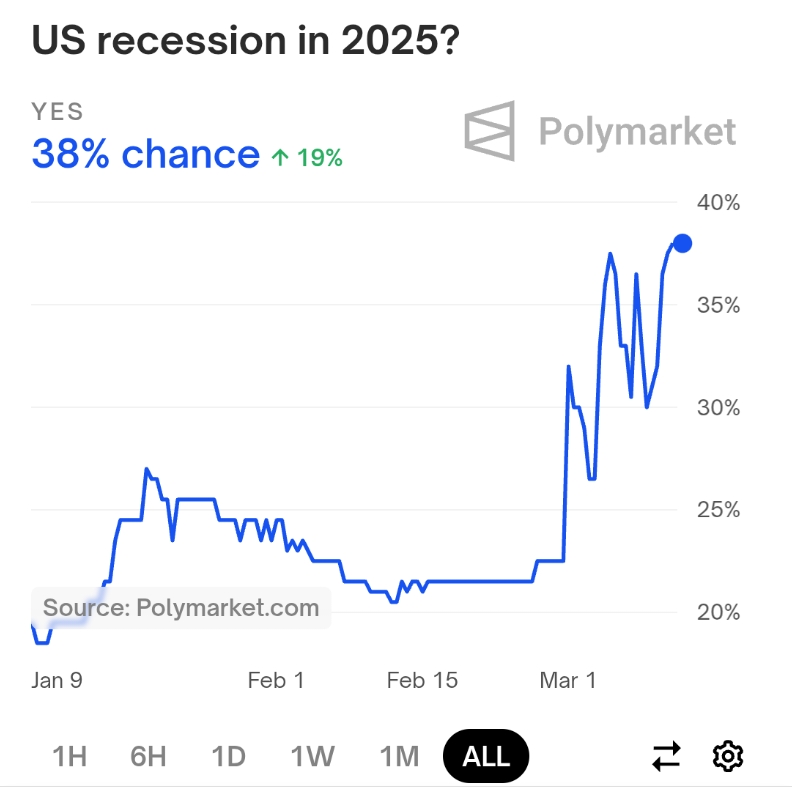
Task: Click the green up arrow indicator
Action: 279,157
